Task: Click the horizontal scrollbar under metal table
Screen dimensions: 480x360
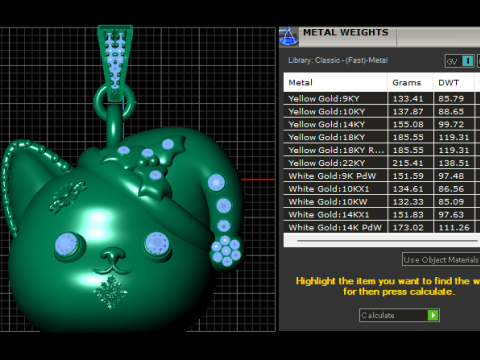Action: click(x=387, y=240)
